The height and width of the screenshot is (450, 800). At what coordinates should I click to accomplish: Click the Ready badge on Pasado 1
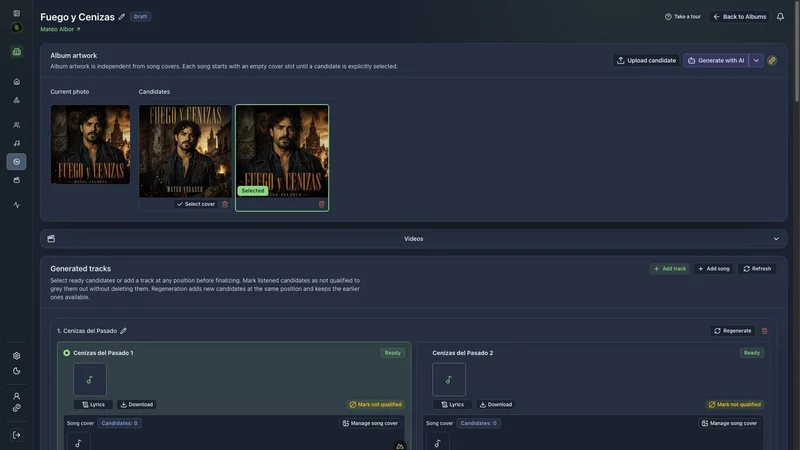[393, 353]
